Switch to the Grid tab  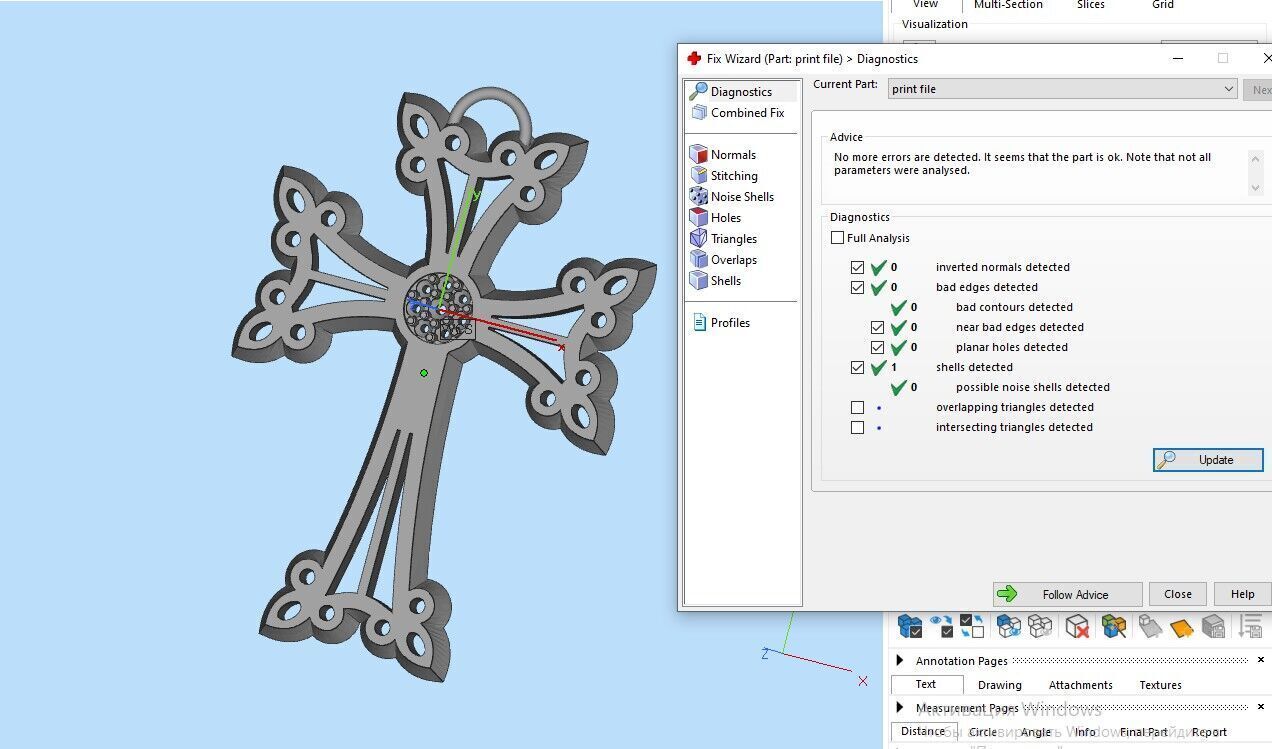pyautogui.click(x=1163, y=5)
